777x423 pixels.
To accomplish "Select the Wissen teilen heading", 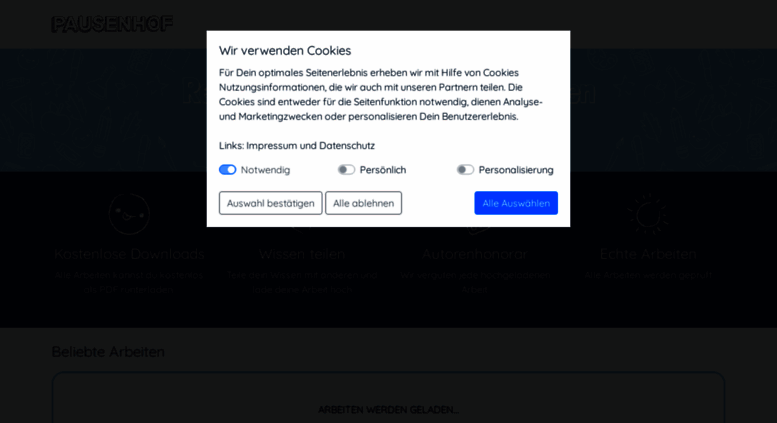I will point(302,254).
